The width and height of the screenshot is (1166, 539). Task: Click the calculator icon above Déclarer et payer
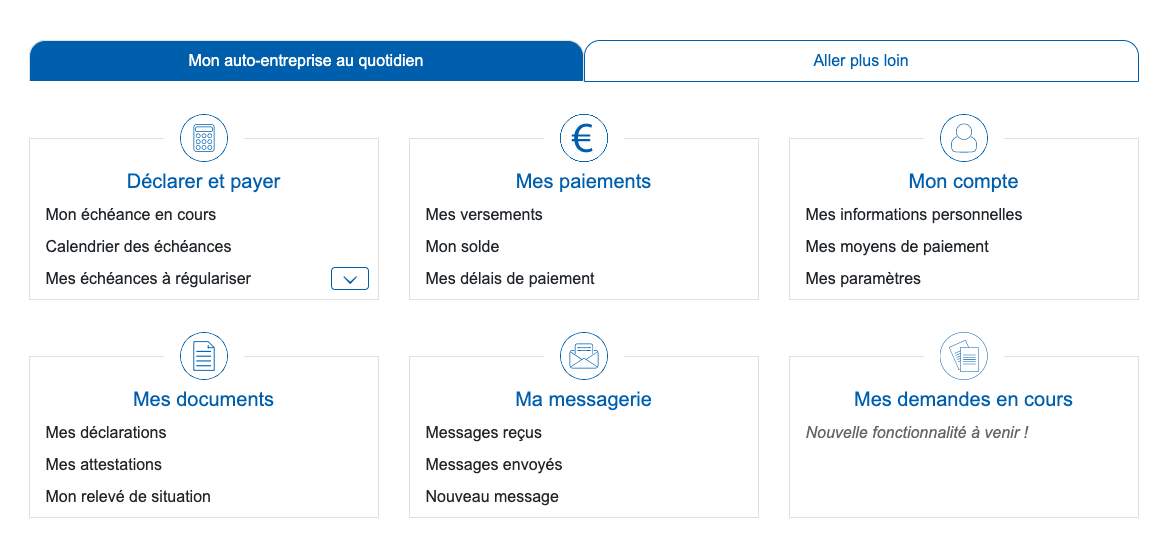point(204,138)
